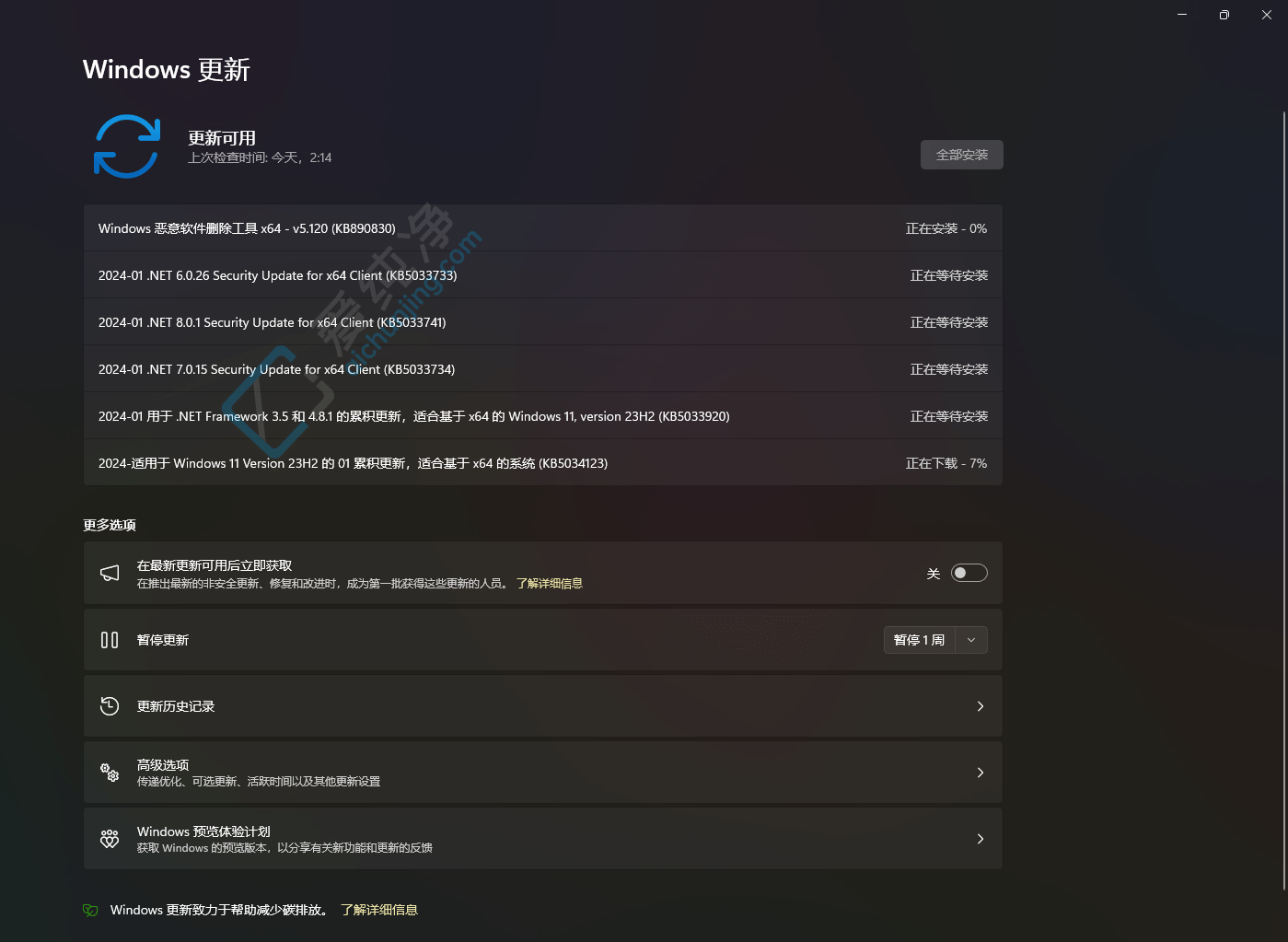This screenshot has height=942, width=1288.
Task: Click the pause bars icon
Action: (x=110, y=640)
